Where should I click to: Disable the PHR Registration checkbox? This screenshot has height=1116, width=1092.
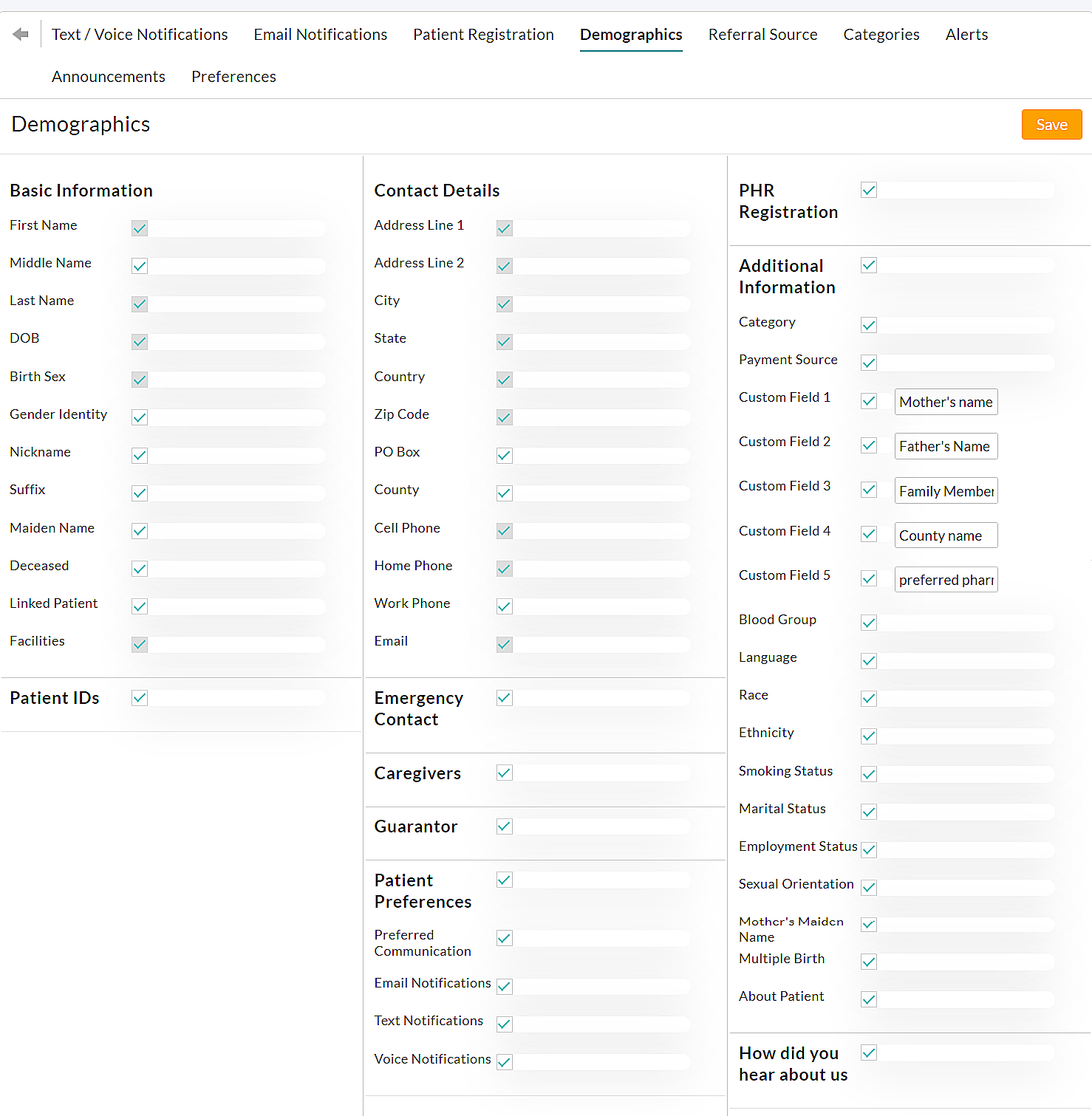(869, 191)
